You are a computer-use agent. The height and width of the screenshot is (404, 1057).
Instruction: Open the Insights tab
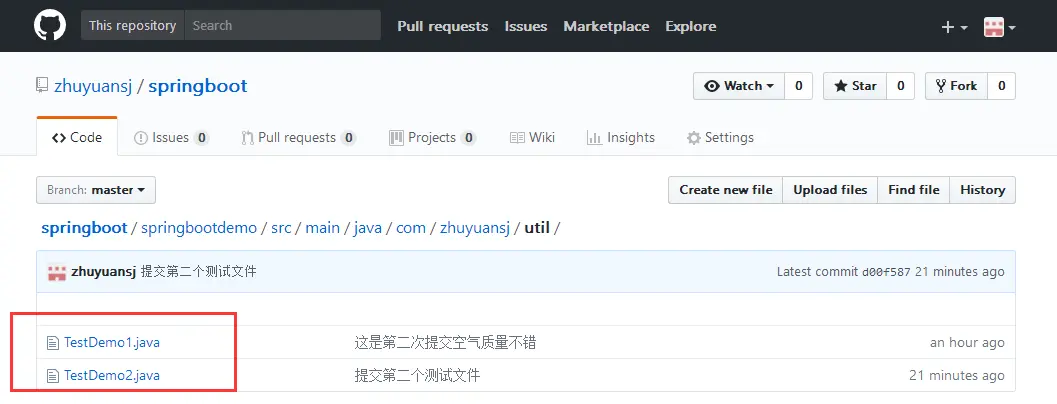621,138
